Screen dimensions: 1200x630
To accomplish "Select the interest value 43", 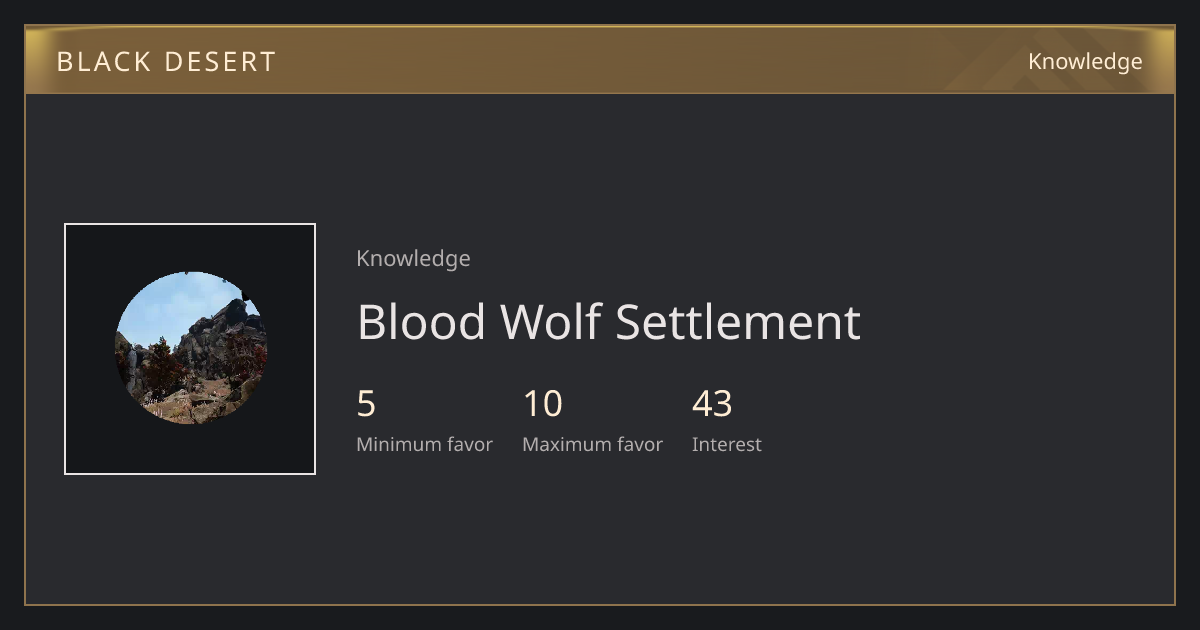I will click(x=712, y=404).
